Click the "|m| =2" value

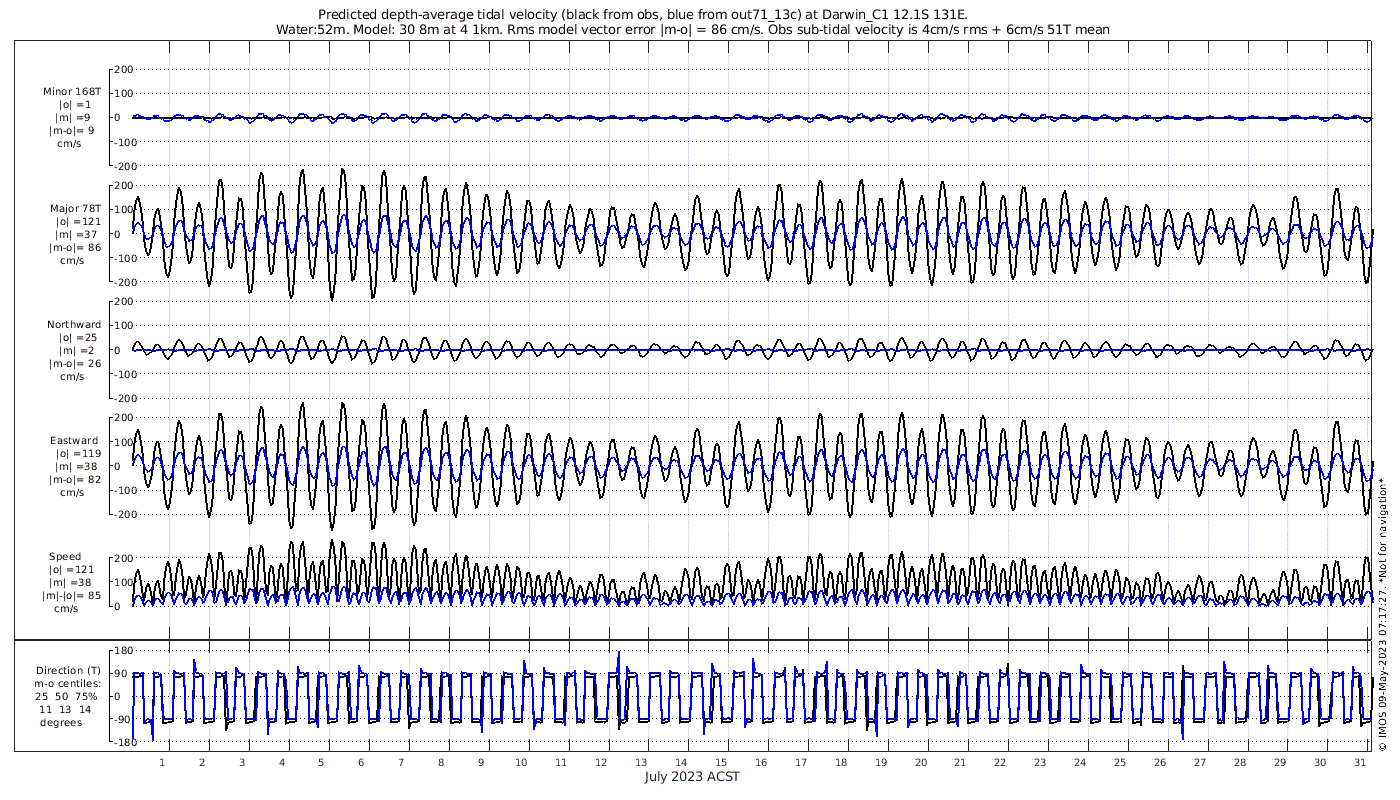[75, 351]
